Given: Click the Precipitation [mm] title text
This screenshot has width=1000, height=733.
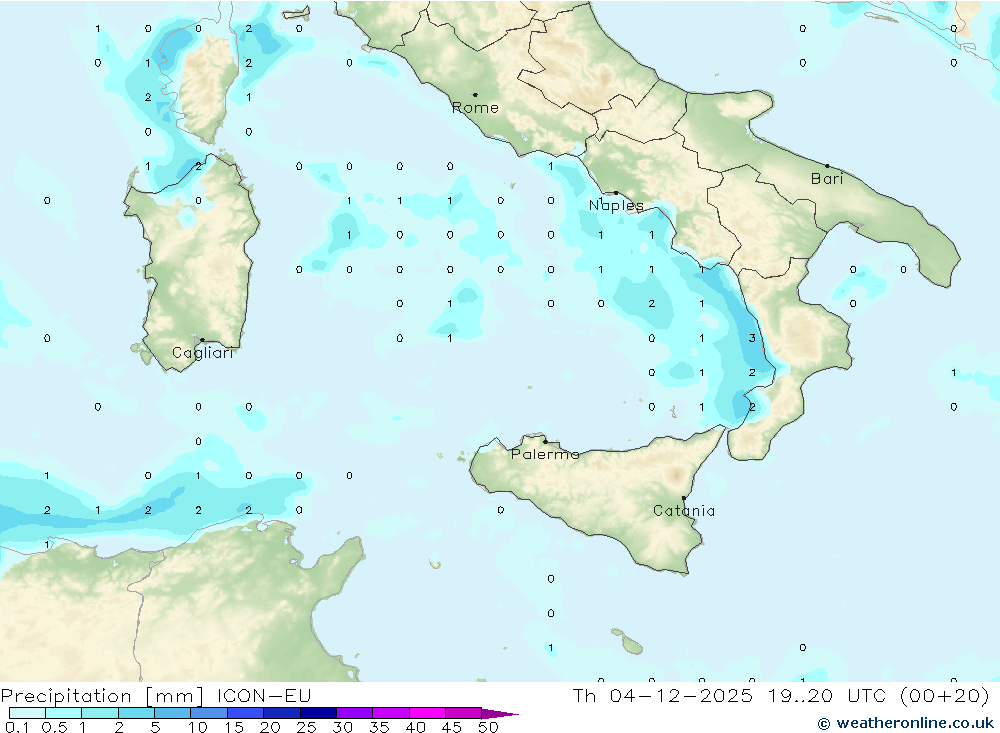Looking at the screenshot, I should click(x=102, y=696).
